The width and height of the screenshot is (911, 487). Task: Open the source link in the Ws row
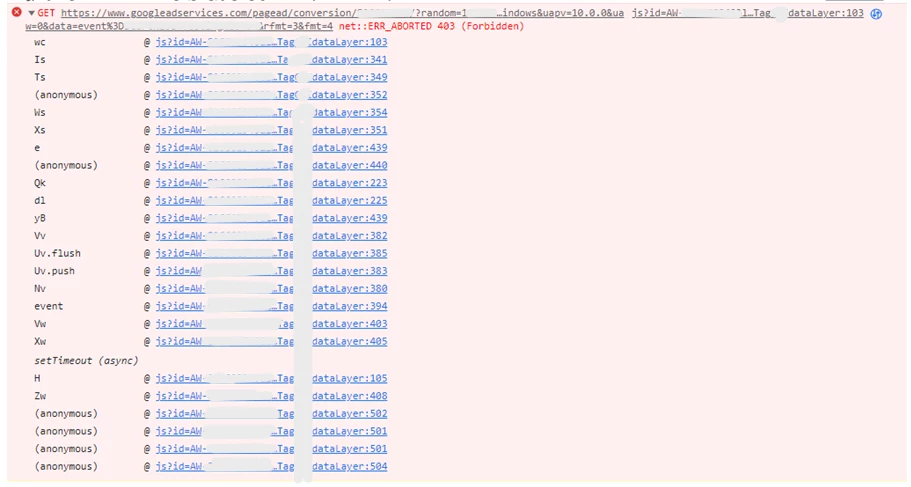click(271, 112)
